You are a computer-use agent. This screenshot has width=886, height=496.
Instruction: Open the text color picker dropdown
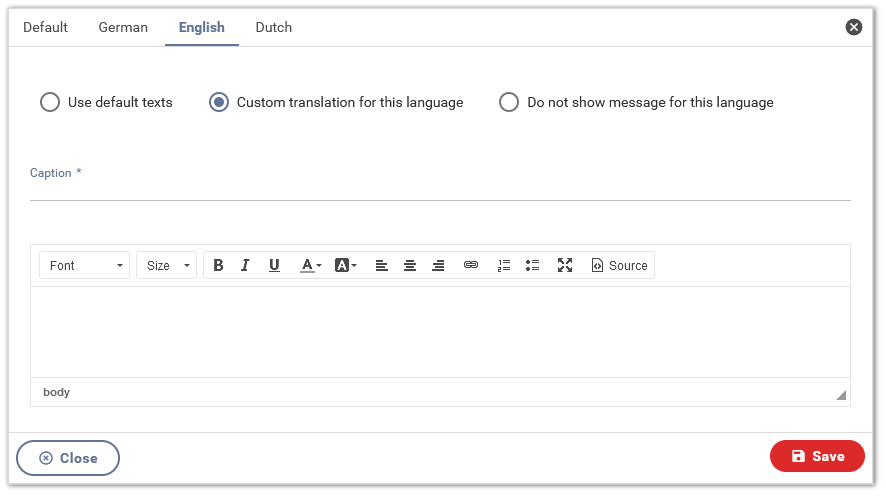[311, 266]
